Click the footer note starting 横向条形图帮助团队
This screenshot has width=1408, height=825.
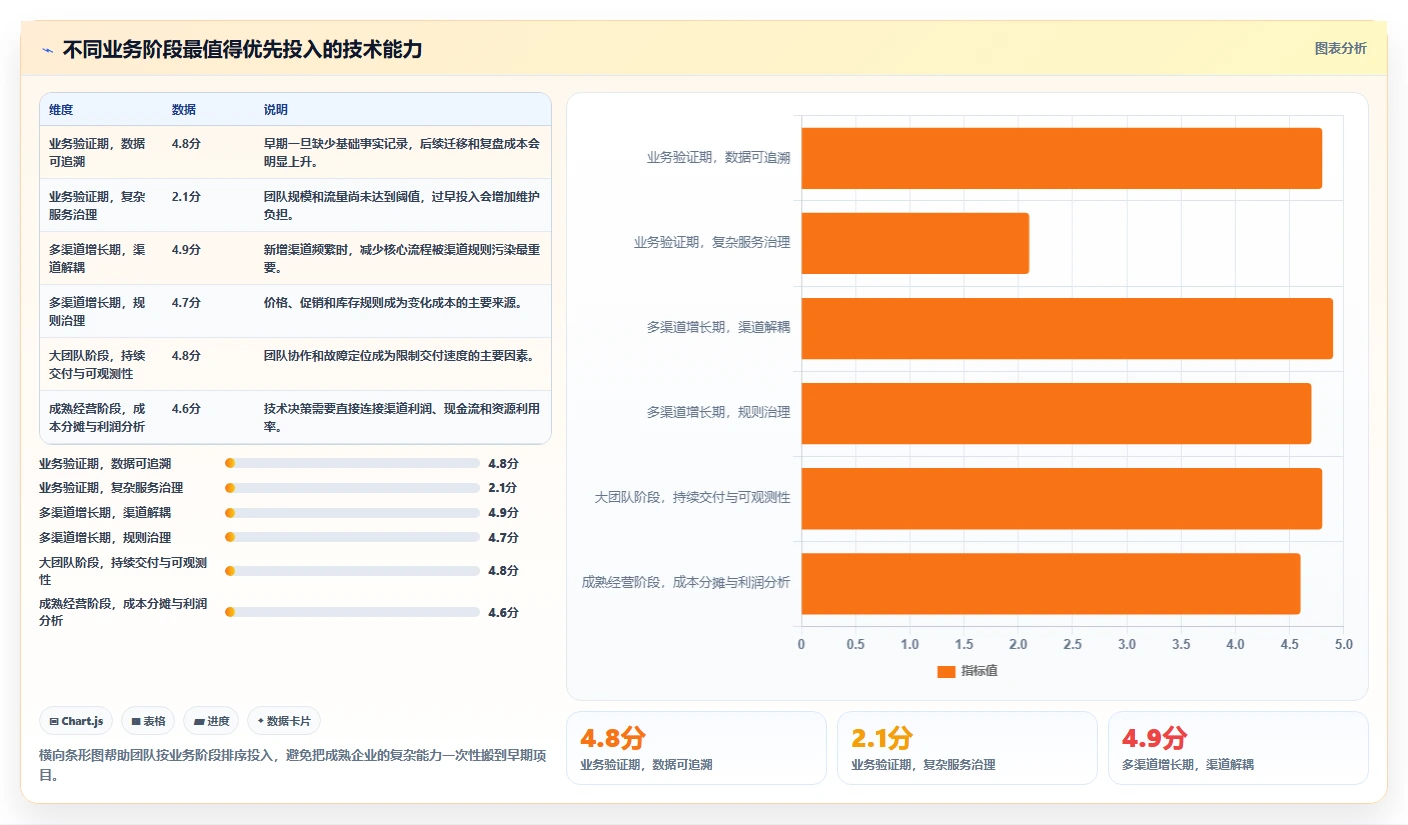[292, 765]
